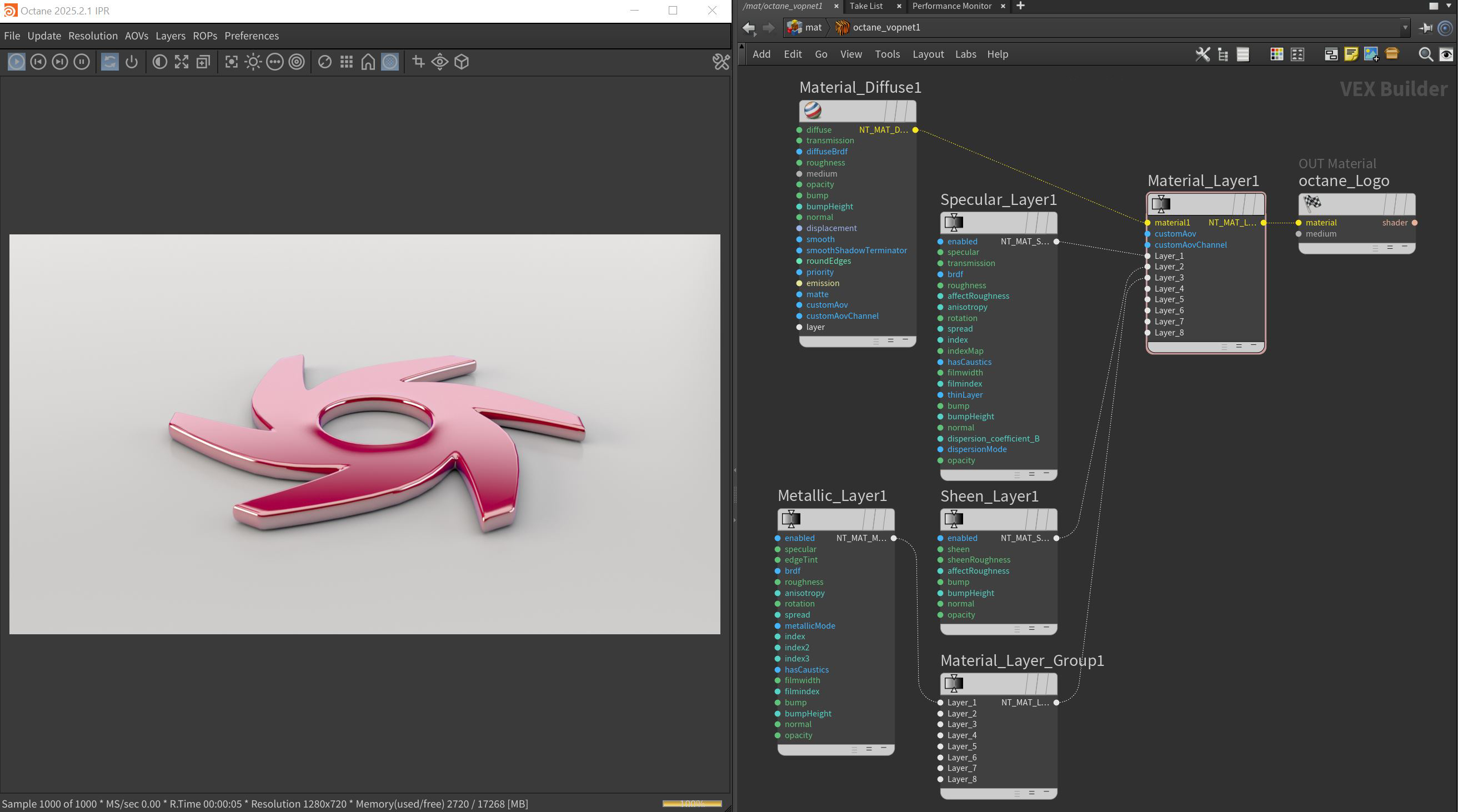Click the home icon in IPR toolbar
The image size is (1458, 812).
point(368,62)
